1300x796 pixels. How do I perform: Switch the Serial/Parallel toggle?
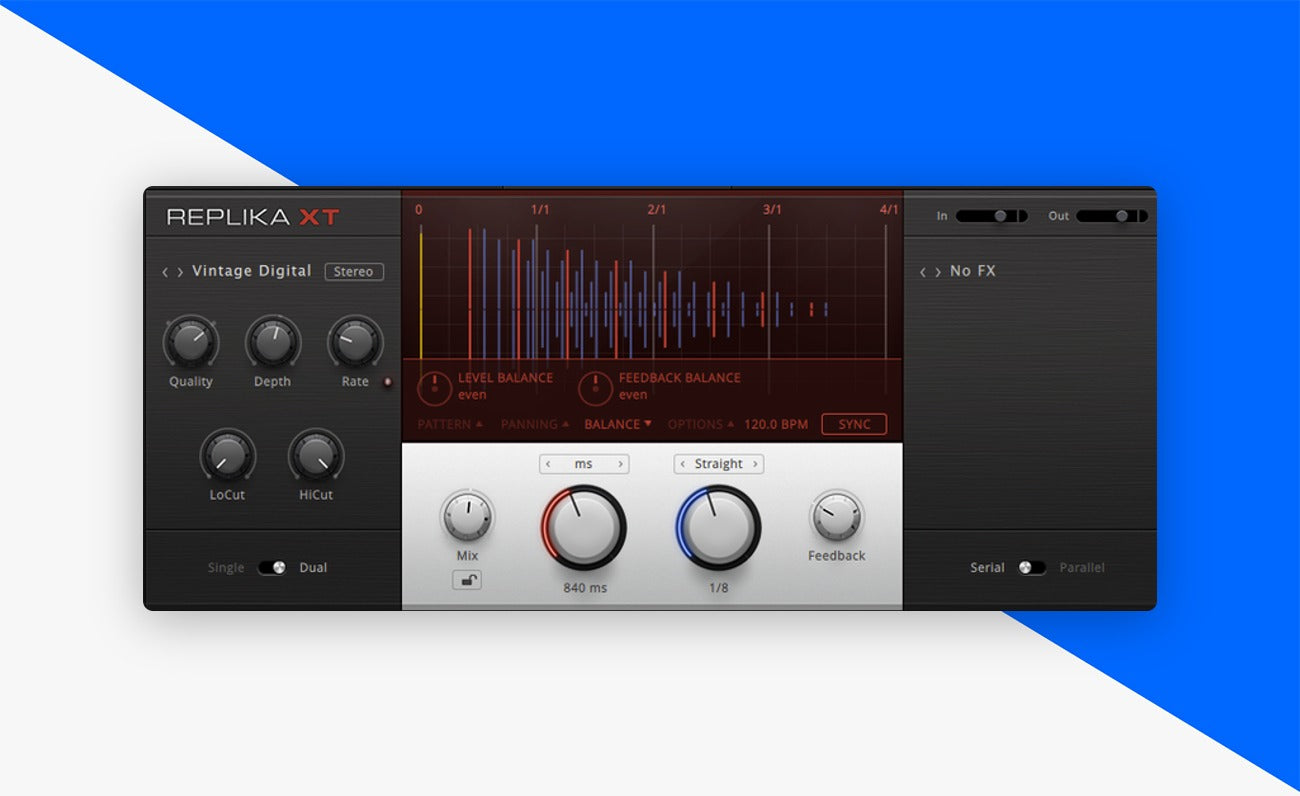pos(1032,567)
